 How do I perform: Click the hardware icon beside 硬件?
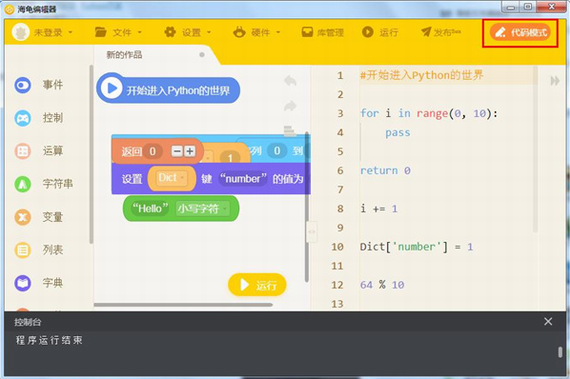click(x=239, y=32)
